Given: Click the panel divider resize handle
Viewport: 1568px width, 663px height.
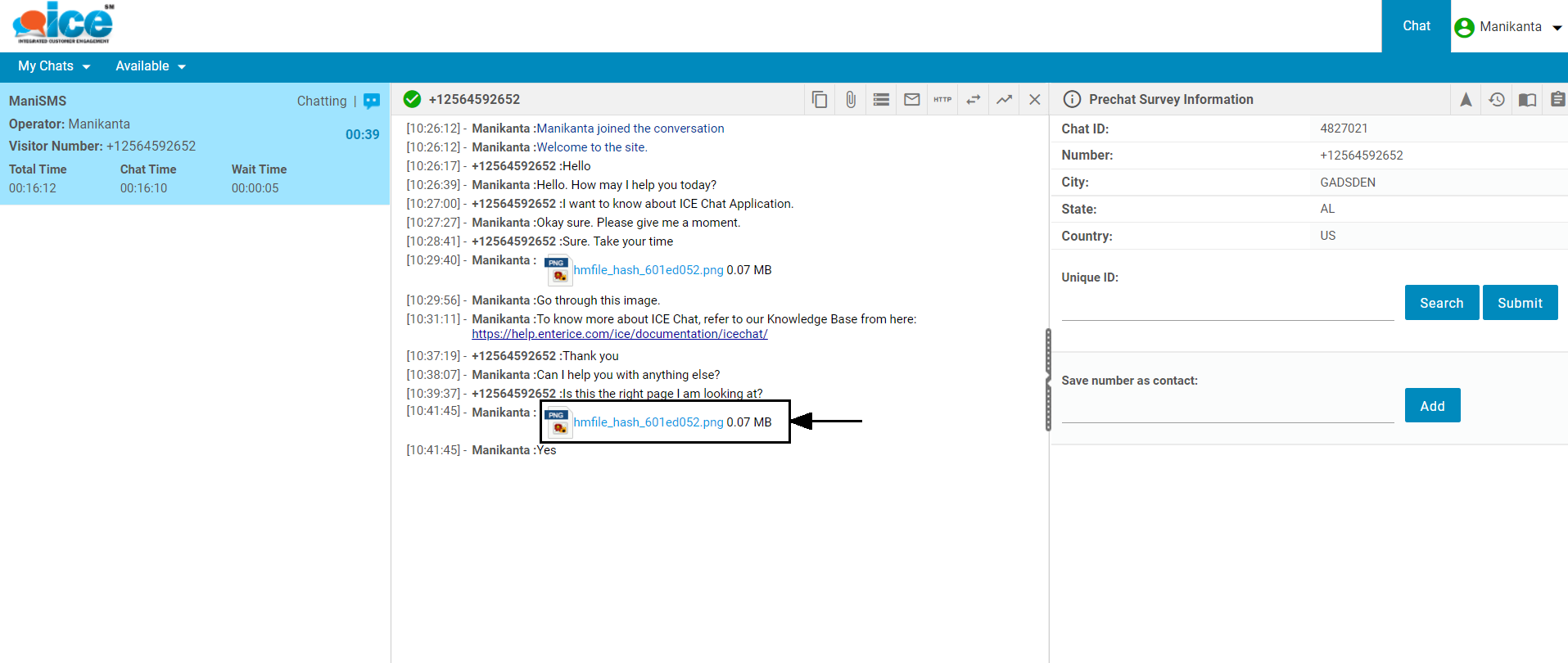Looking at the screenshot, I should 1048,380.
